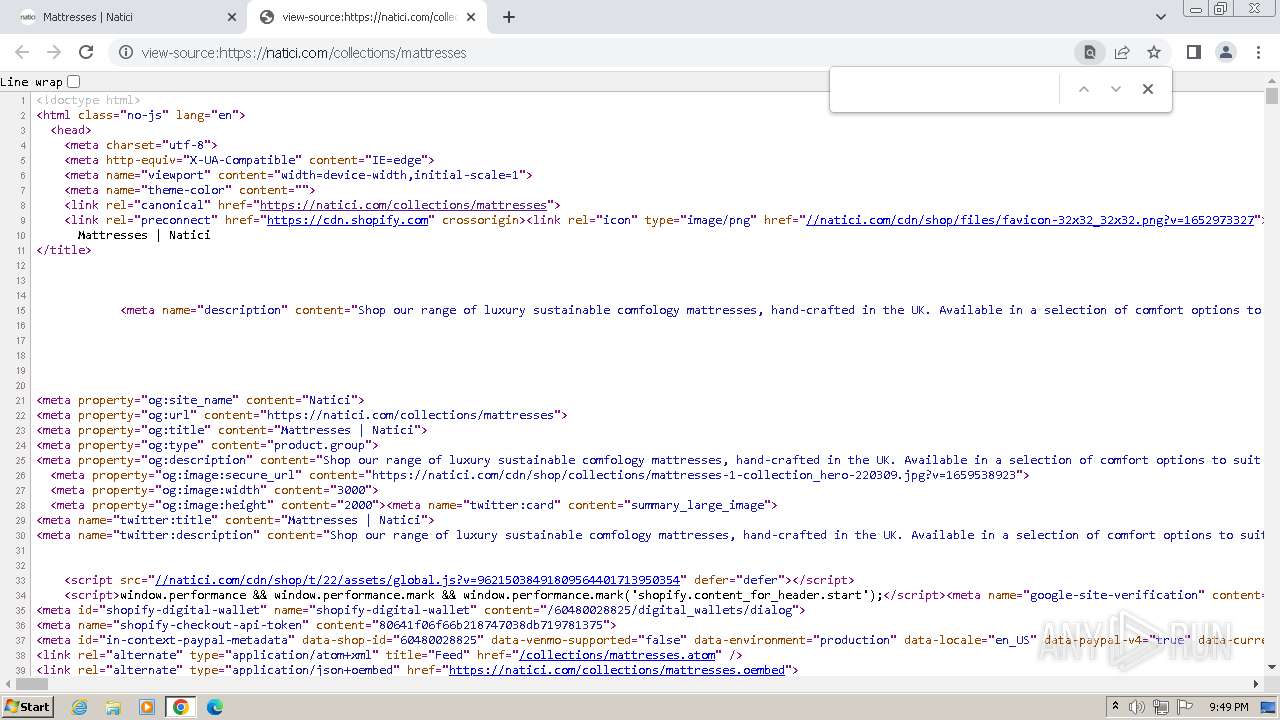Click the volume speaker tray icon
This screenshot has width=1280, height=720.
[x=1138, y=707]
